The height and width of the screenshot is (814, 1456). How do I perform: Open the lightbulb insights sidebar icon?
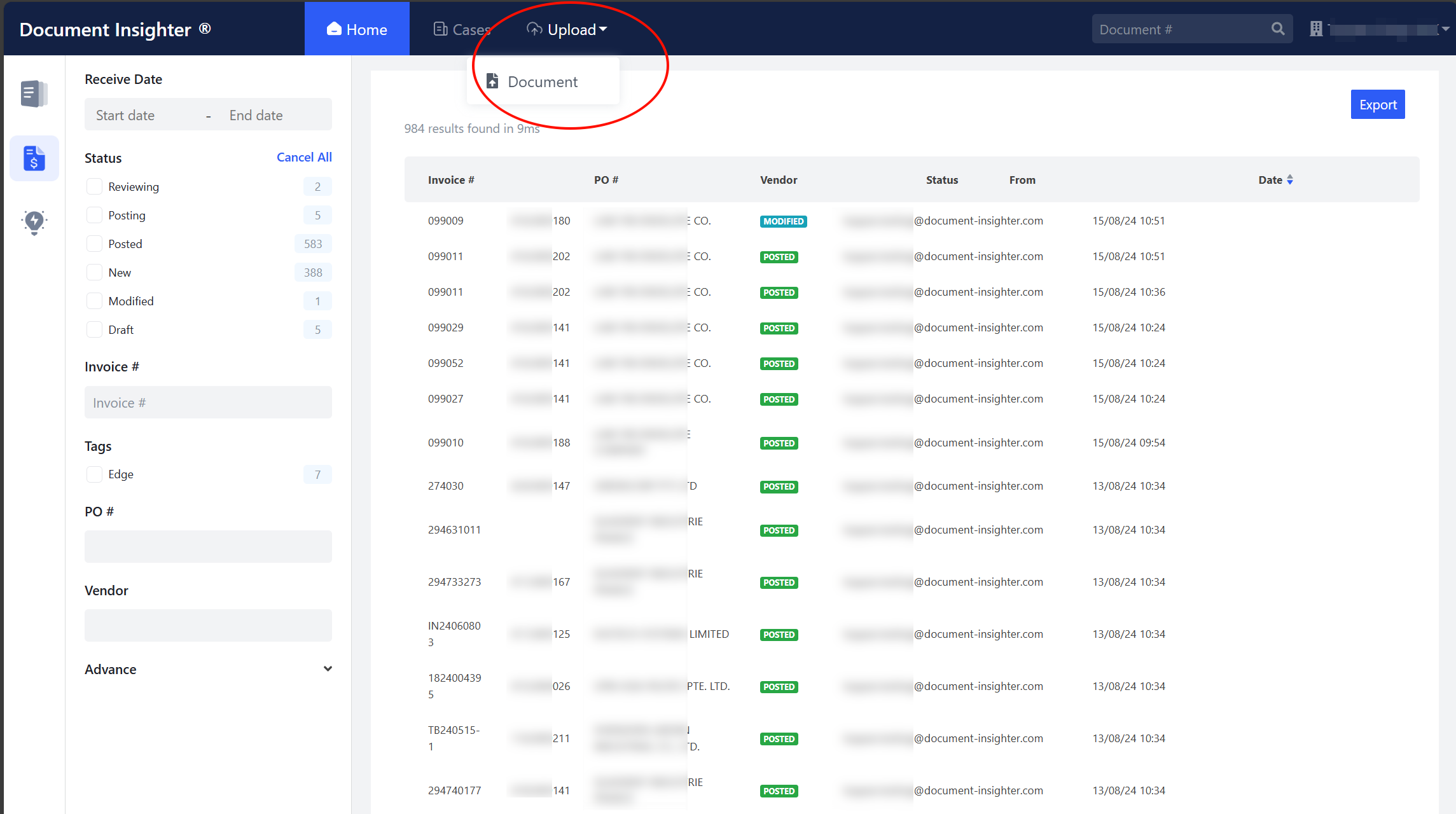pyautogui.click(x=34, y=222)
